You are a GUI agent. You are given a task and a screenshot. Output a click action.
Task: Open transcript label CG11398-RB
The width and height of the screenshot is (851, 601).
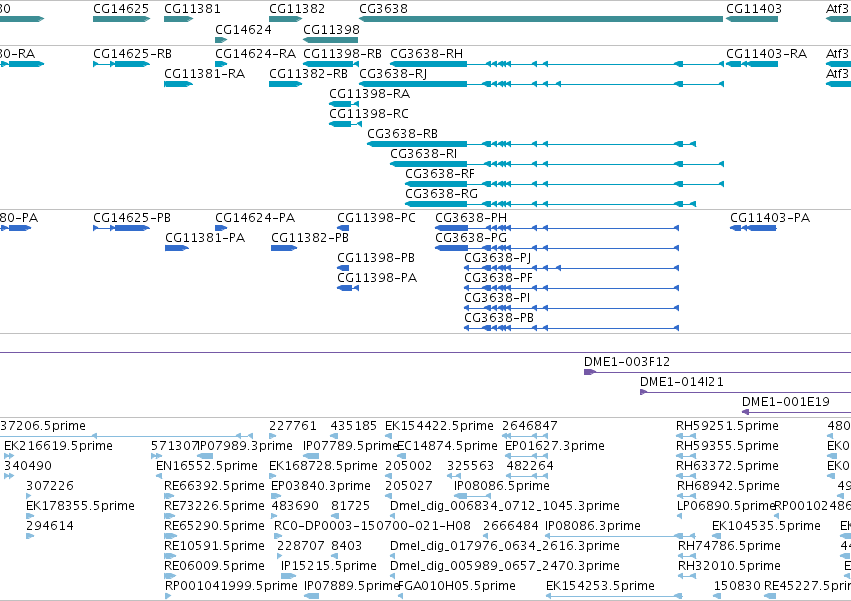tap(342, 54)
